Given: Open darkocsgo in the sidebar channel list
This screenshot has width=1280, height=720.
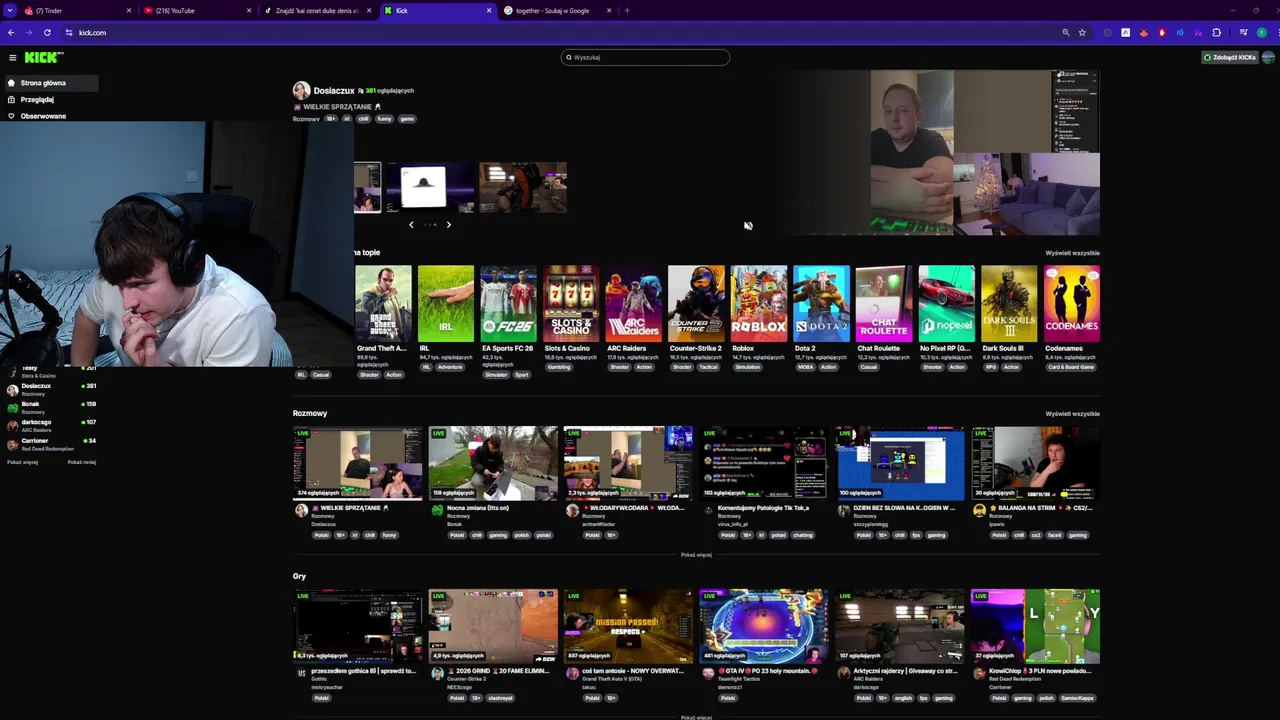Looking at the screenshot, I should pos(50,425).
